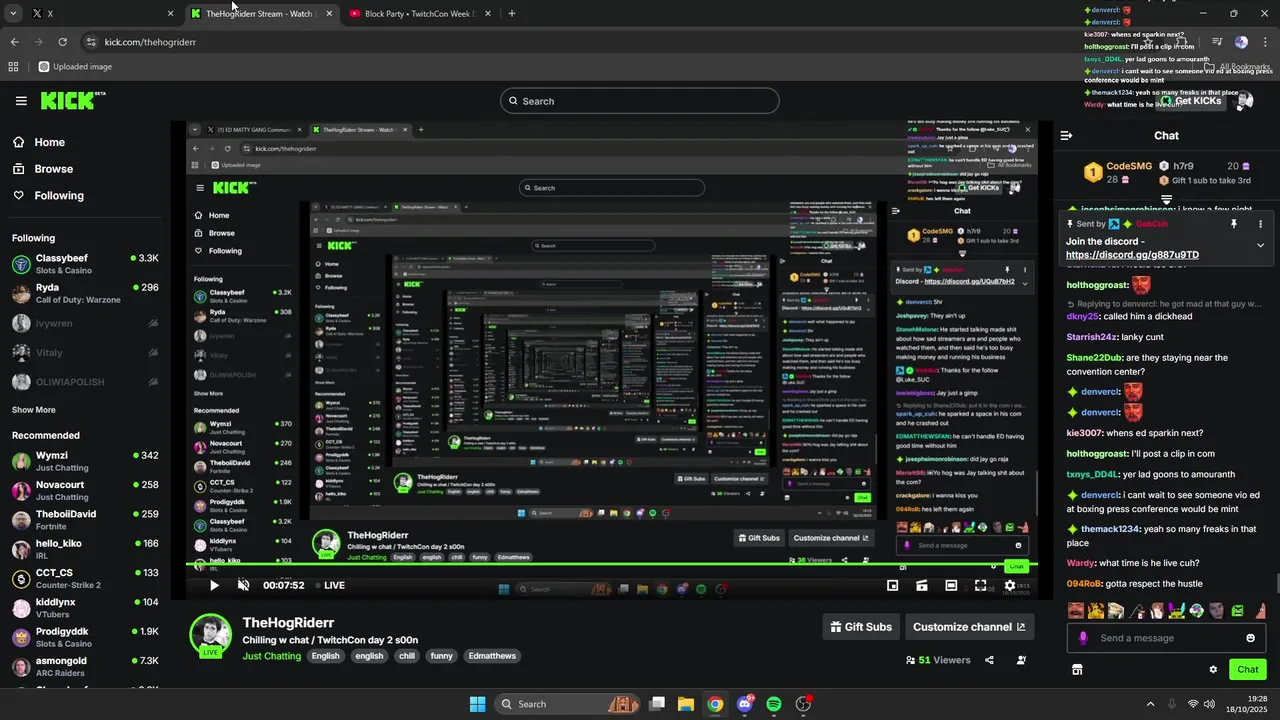Image resolution: width=1280 pixels, height=720 pixels.
Task: Open Ryda channel in Following list
Action: click(85, 293)
